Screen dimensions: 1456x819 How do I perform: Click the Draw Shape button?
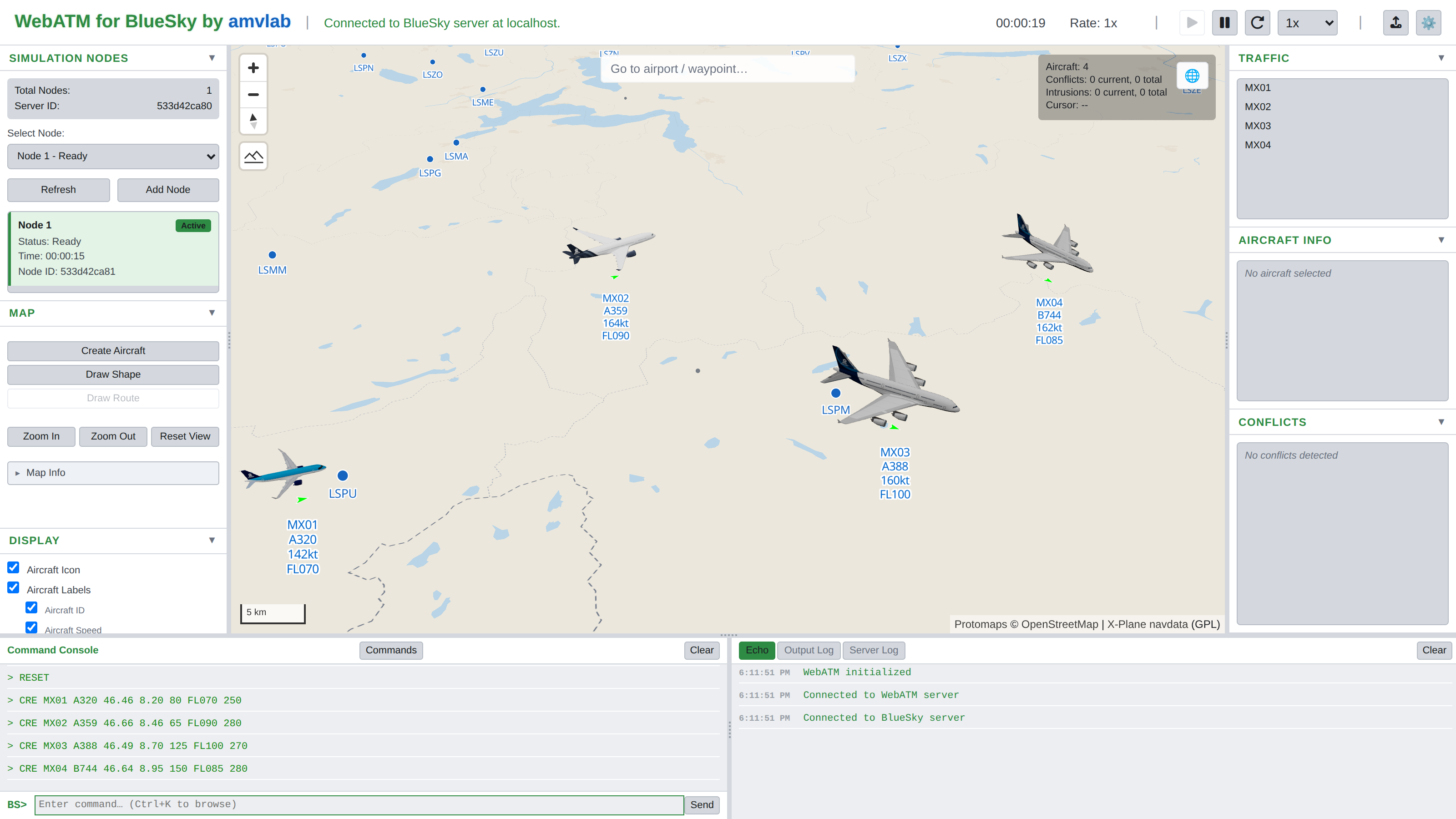pos(113,374)
